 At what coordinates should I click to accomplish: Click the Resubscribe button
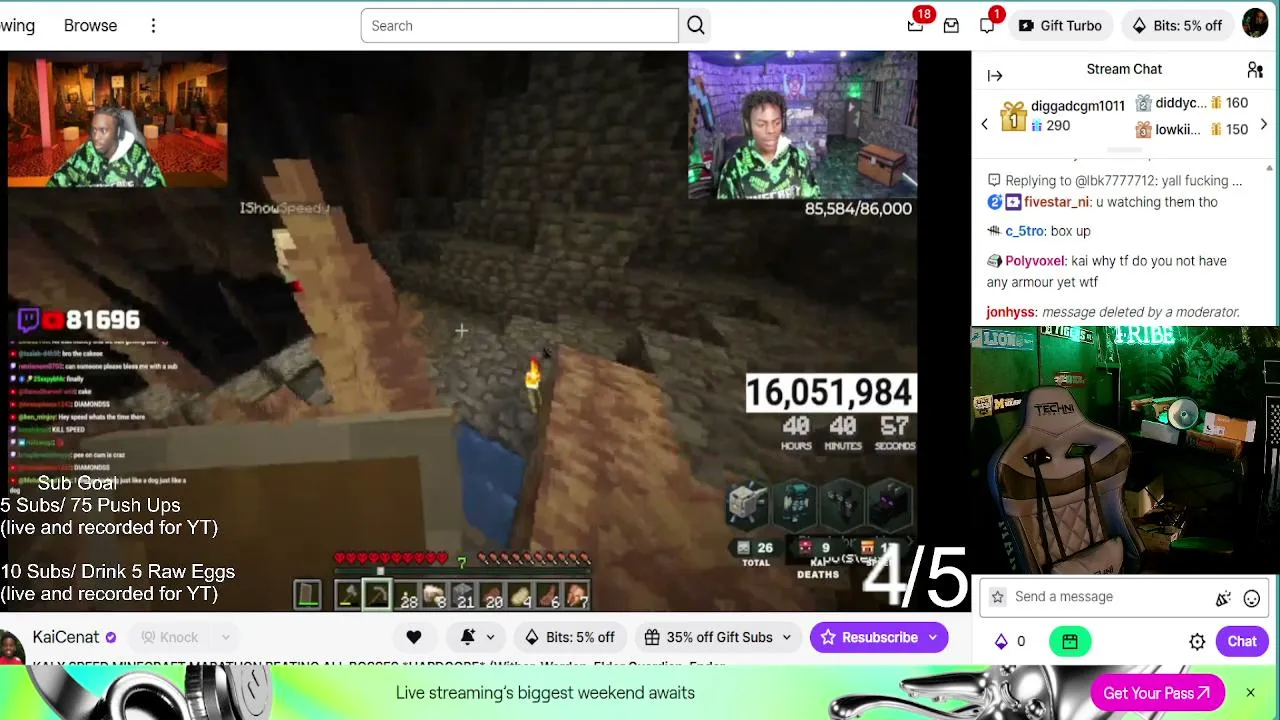point(868,637)
